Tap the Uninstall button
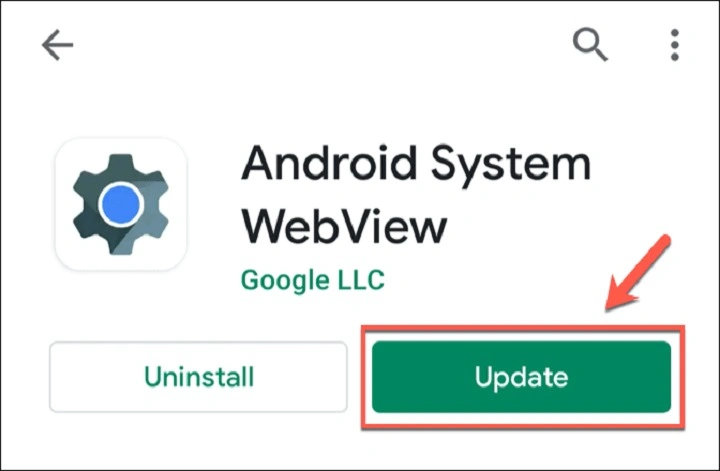Screen dimensions: 720x471 point(198,377)
